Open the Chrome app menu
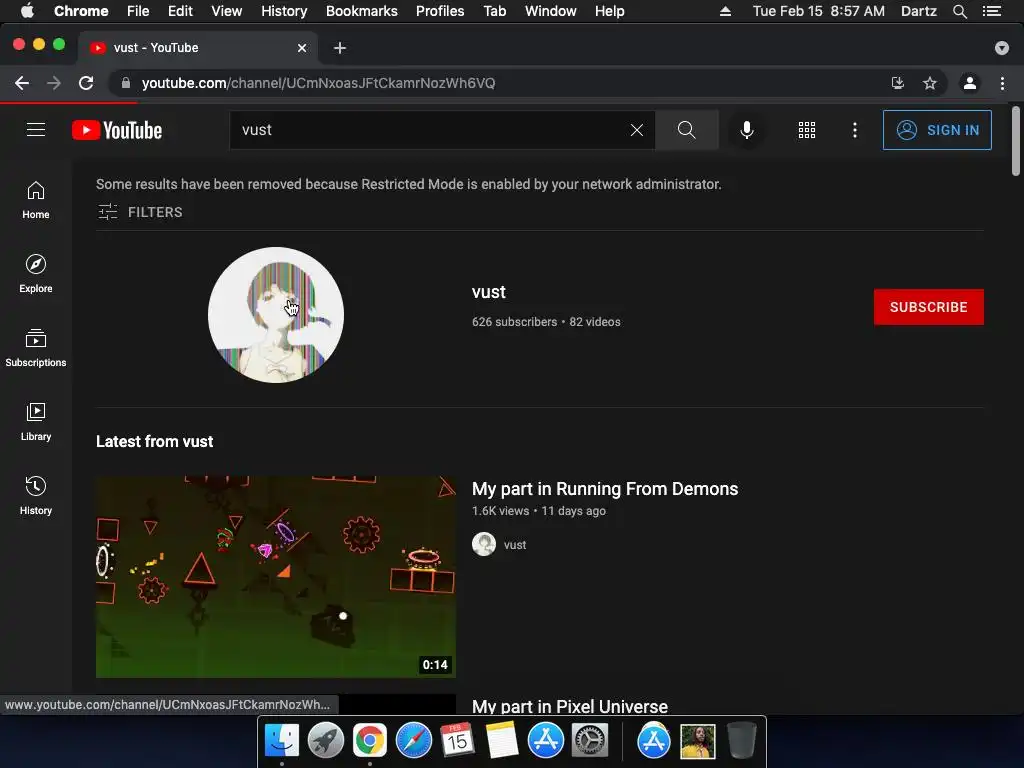The width and height of the screenshot is (1024, 768). coord(81,11)
